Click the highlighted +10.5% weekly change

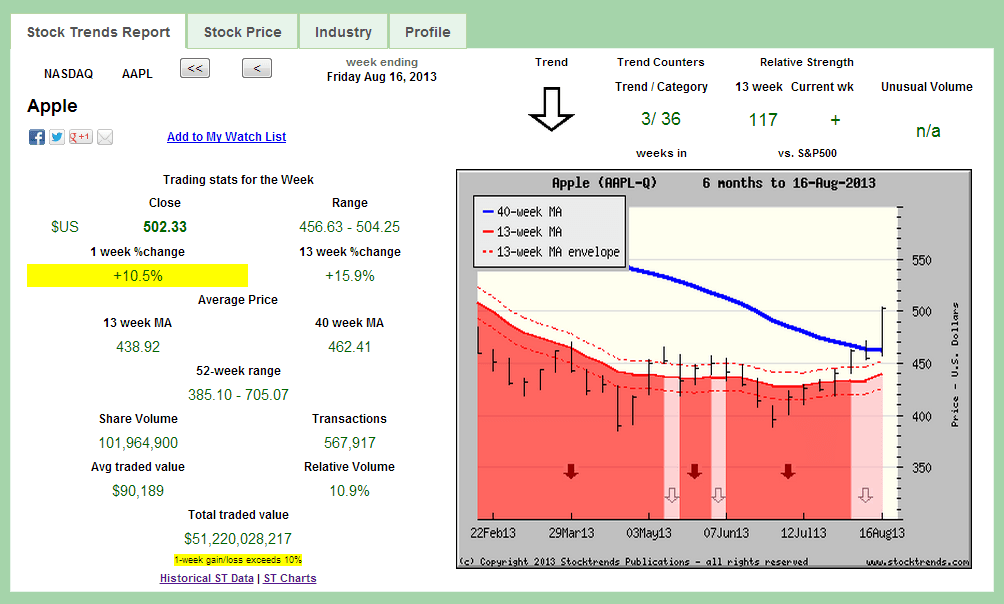[x=138, y=276]
